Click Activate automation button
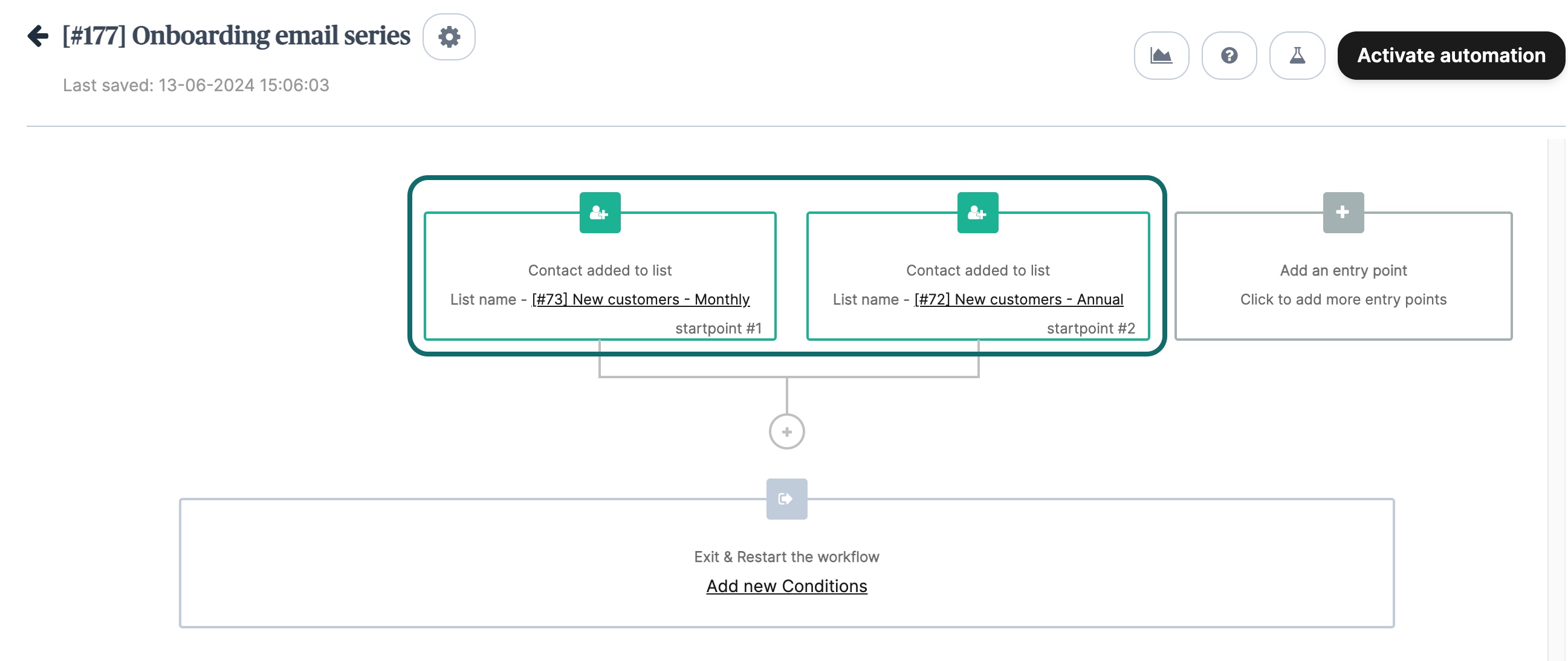1568x661 pixels. point(1450,56)
